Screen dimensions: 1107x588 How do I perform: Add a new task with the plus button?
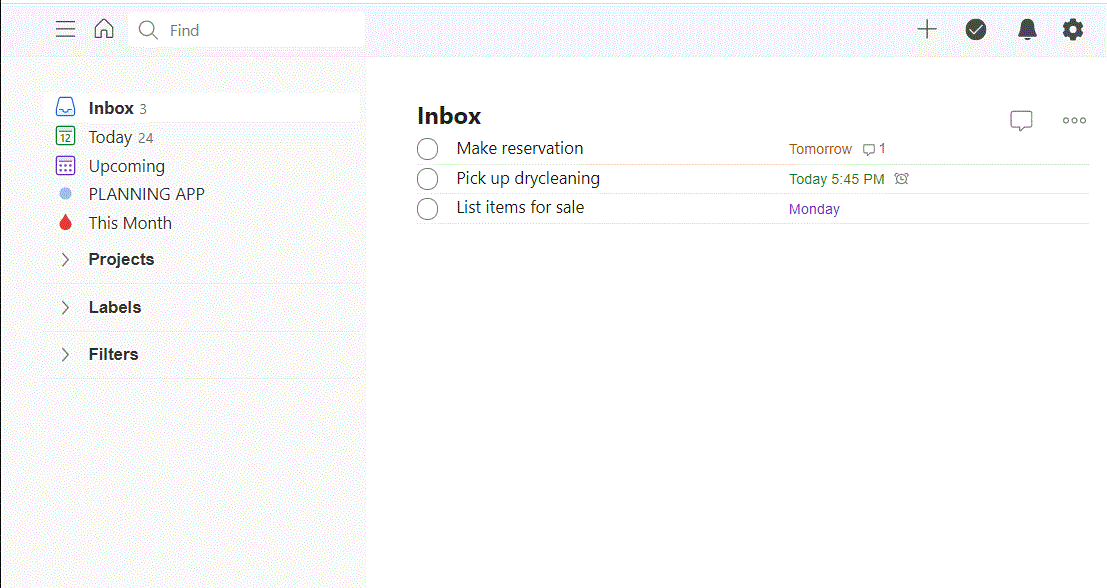[926, 29]
